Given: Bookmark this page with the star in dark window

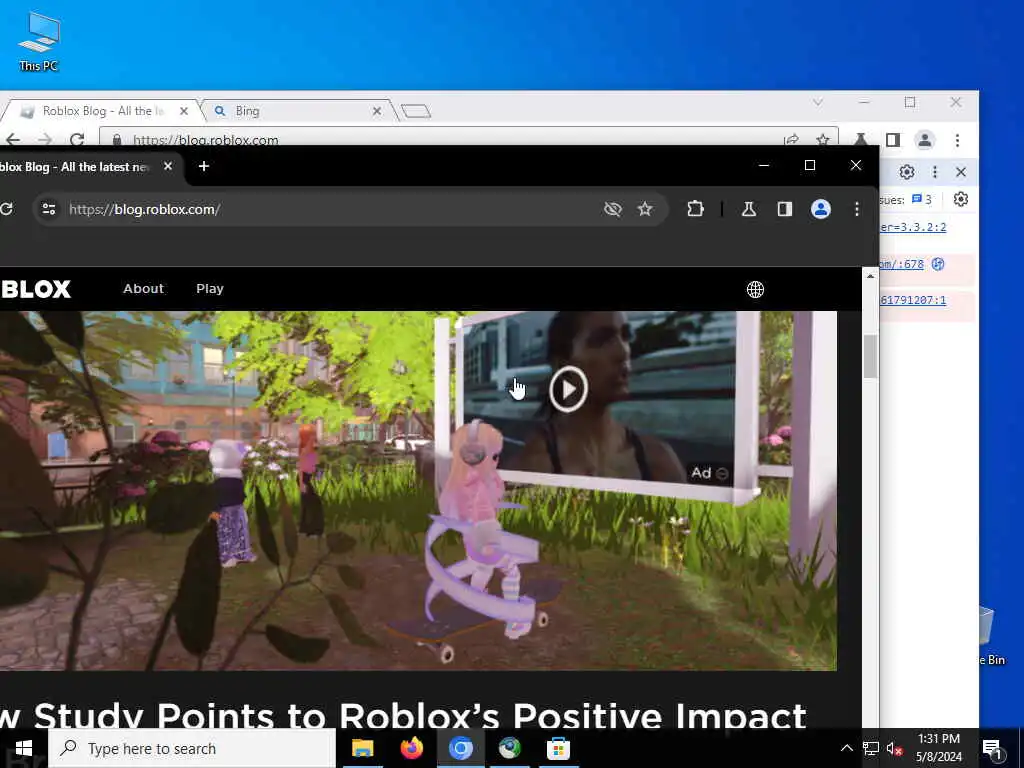Looking at the screenshot, I should (645, 209).
